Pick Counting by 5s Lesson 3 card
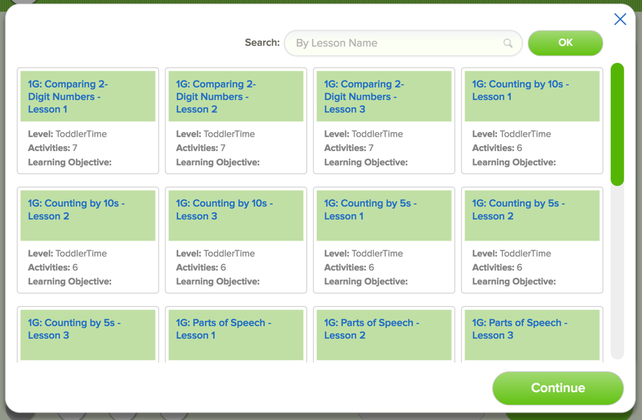This screenshot has width=642, height=420. point(88,334)
